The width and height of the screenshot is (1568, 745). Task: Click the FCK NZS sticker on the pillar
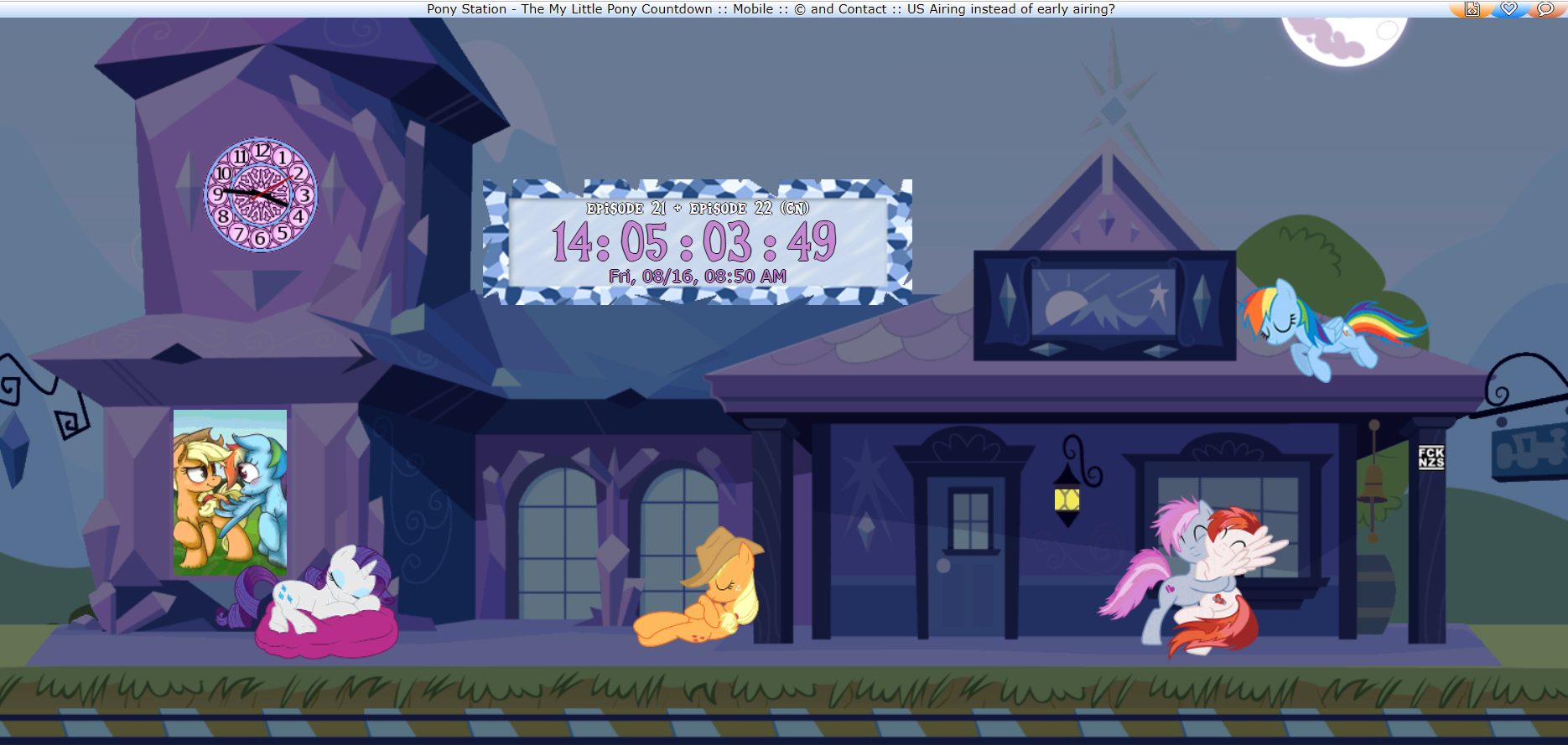tap(1431, 457)
